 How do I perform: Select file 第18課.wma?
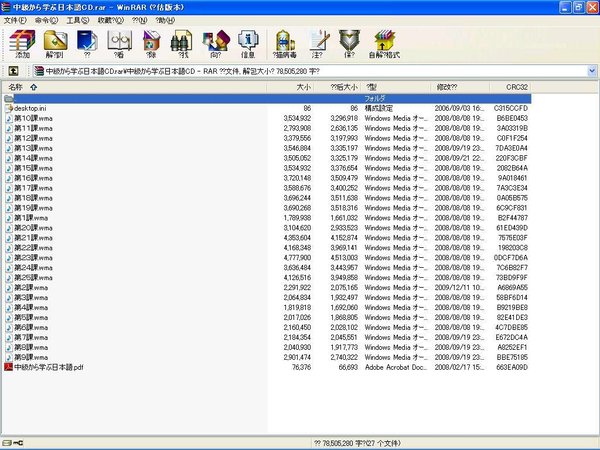[x=33, y=198]
